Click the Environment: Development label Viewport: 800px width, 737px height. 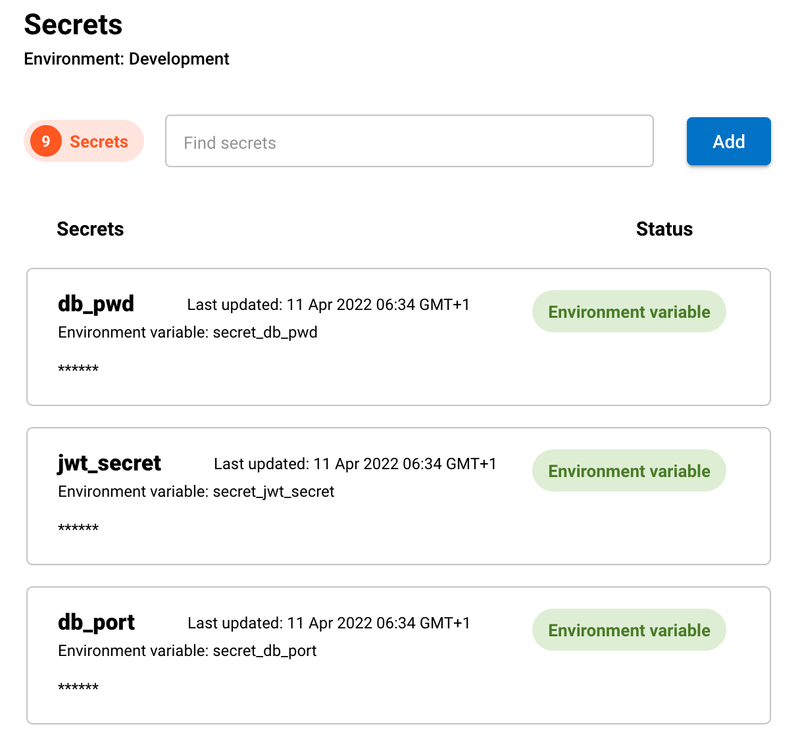point(126,59)
